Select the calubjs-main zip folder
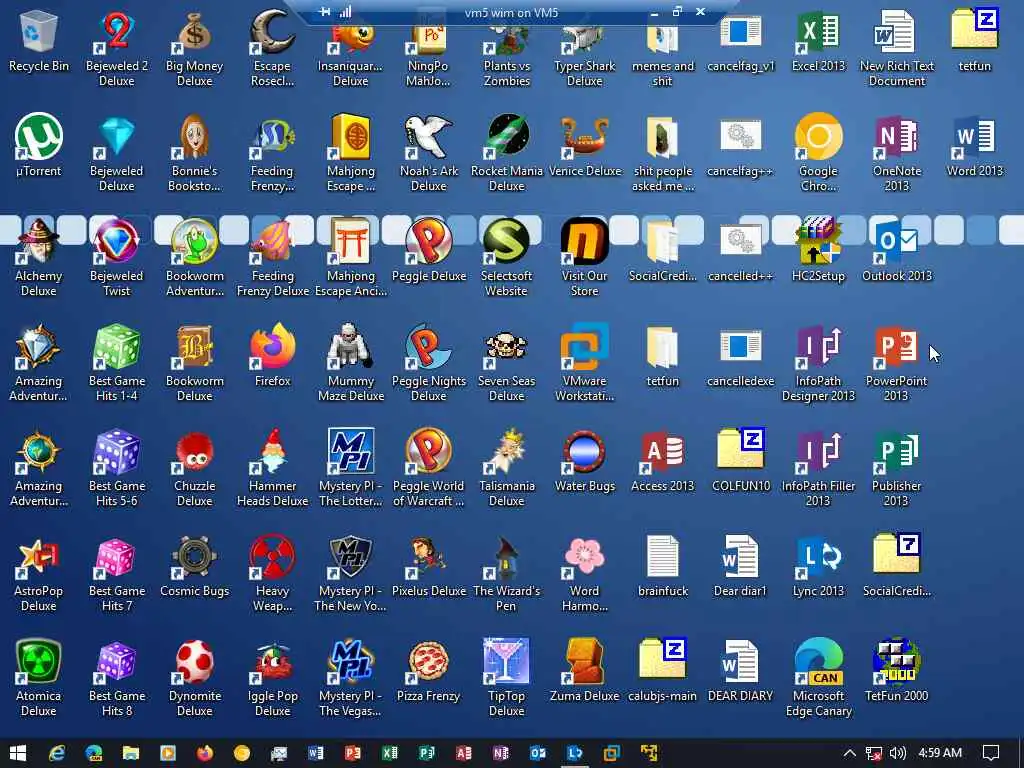The height and width of the screenshot is (768, 1024). [x=662, y=671]
